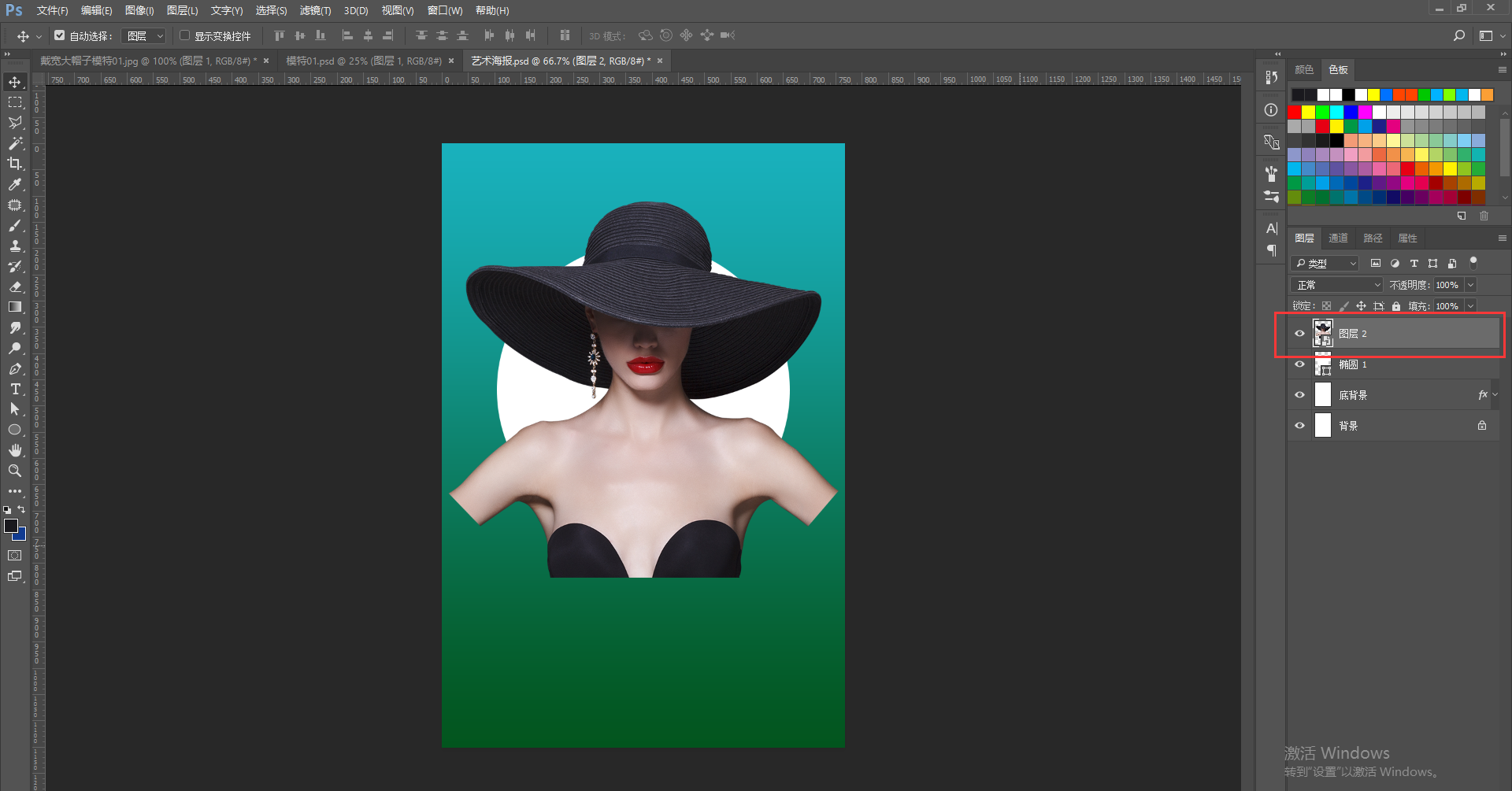Open the 类型 layer filter dropdown

[x=1326, y=263]
